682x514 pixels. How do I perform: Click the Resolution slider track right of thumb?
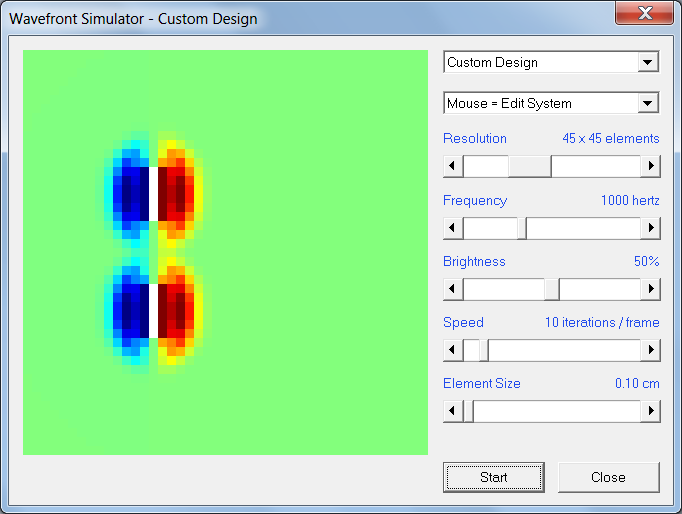(x=596, y=166)
